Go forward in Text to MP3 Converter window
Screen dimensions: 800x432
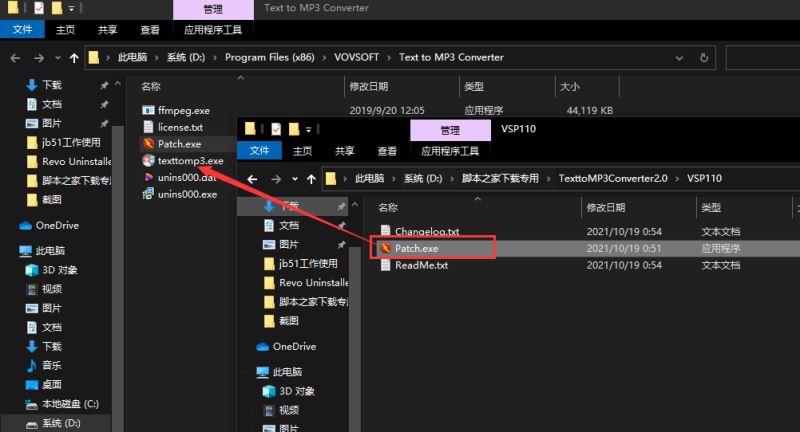tap(39, 58)
